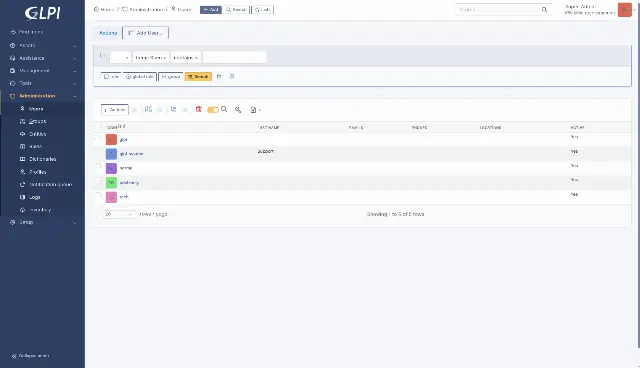
Task: Check the checkbox for the glpi user row
Action: pyautogui.click(x=98, y=138)
